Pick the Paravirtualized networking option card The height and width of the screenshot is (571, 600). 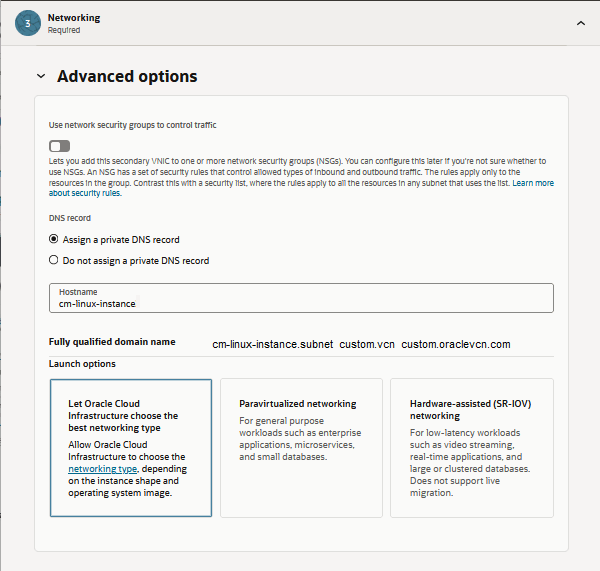(x=300, y=447)
